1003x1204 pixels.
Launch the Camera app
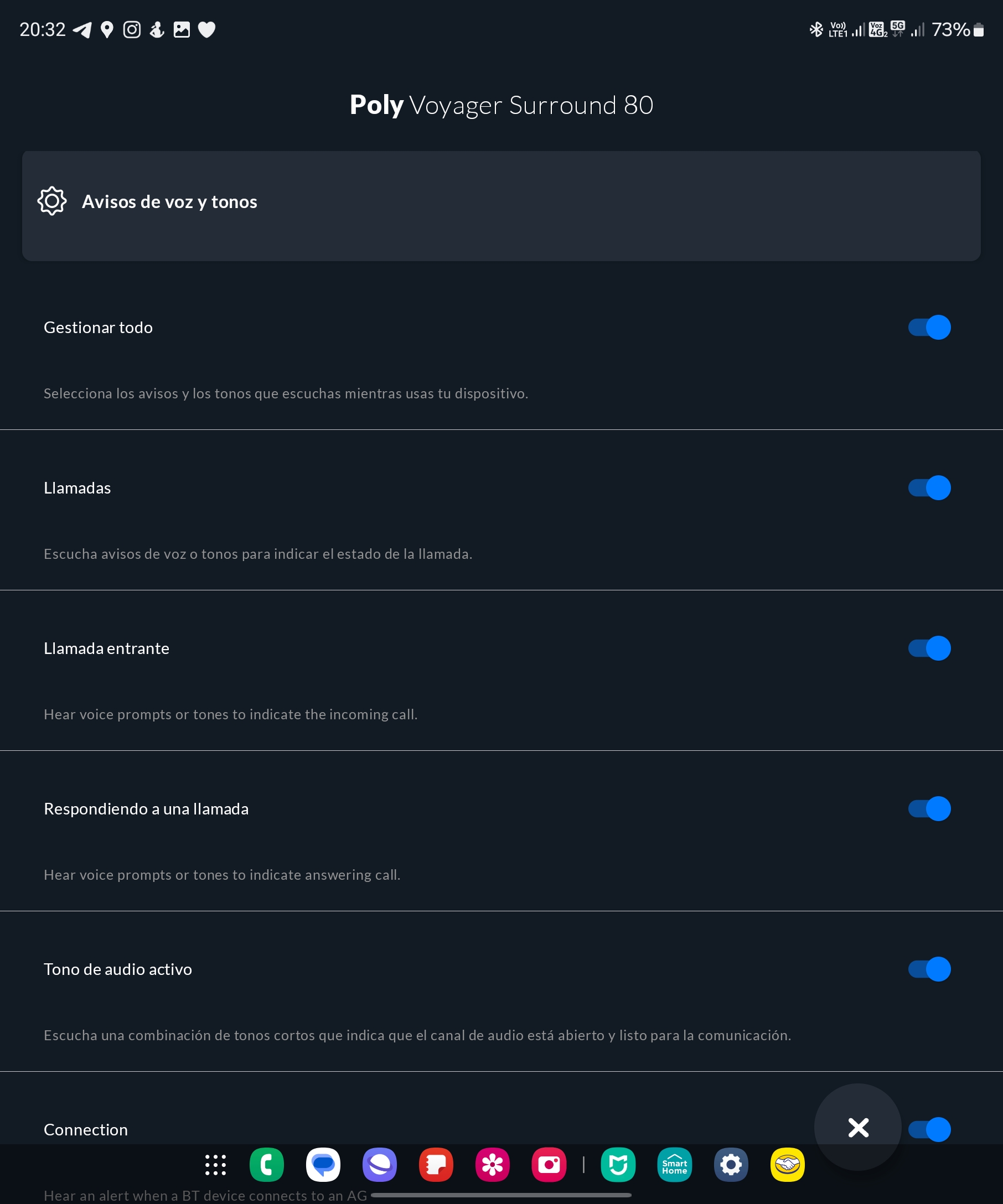[549, 1165]
